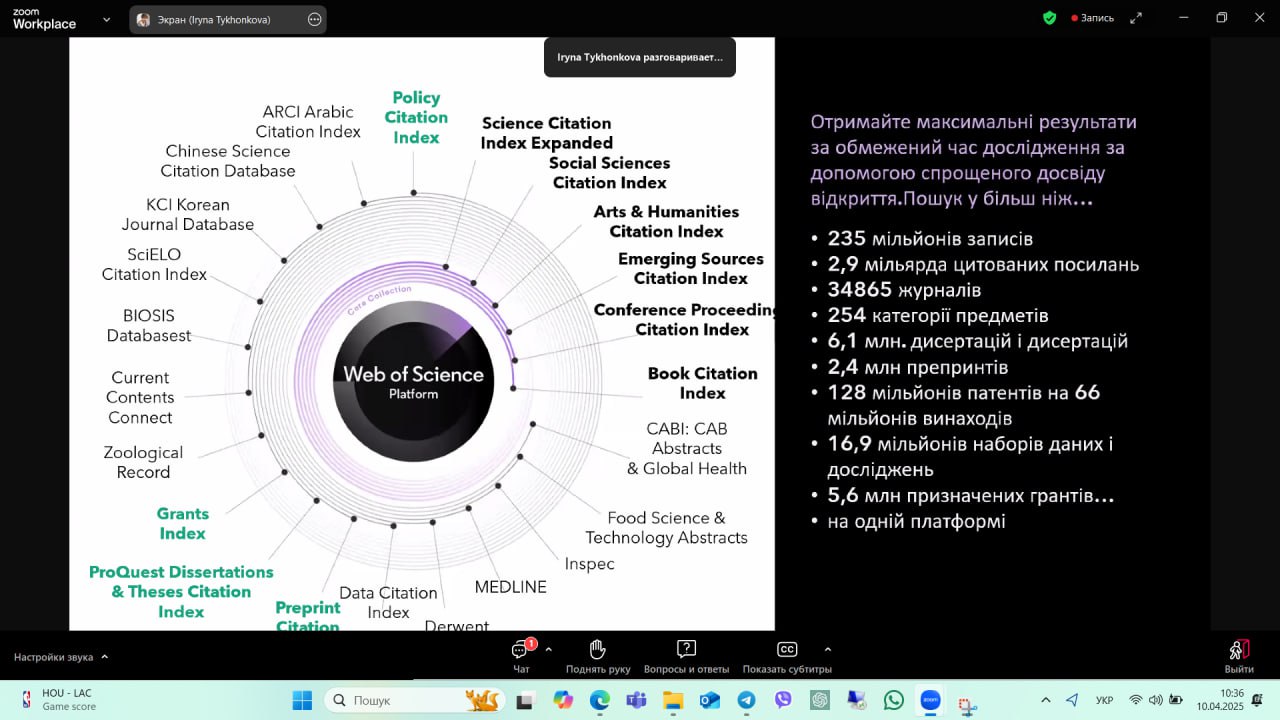Click the KCI Korean Journal Database label
The image size is (1280, 720).
[x=188, y=214]
